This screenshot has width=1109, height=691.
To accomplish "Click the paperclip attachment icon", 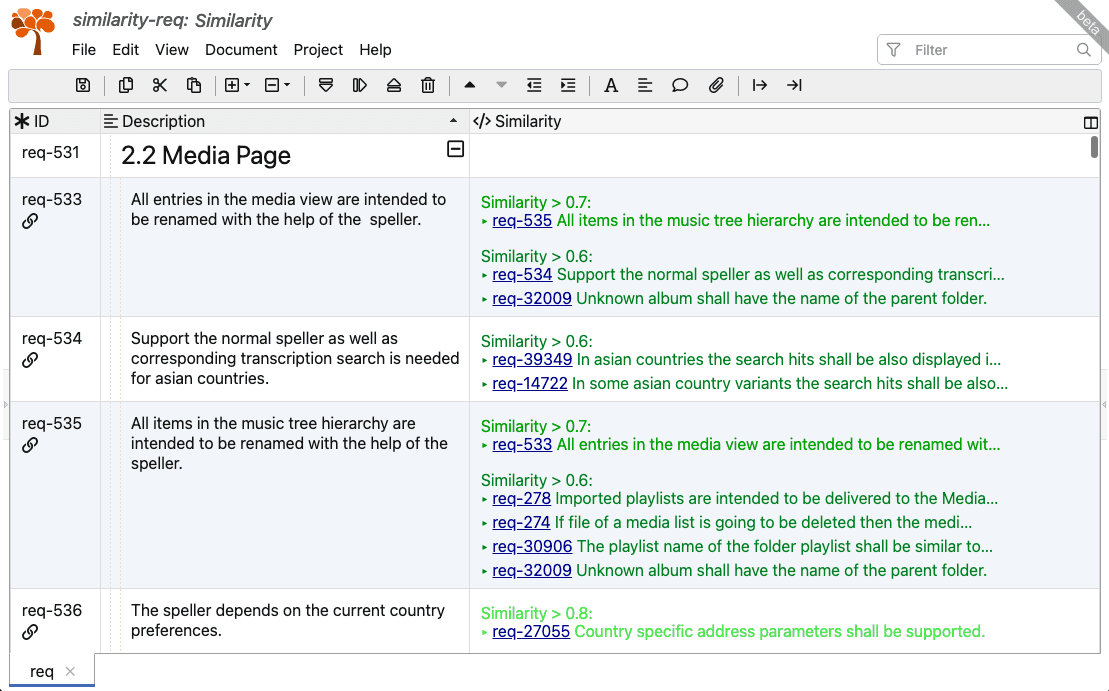I will click(716, 86).
